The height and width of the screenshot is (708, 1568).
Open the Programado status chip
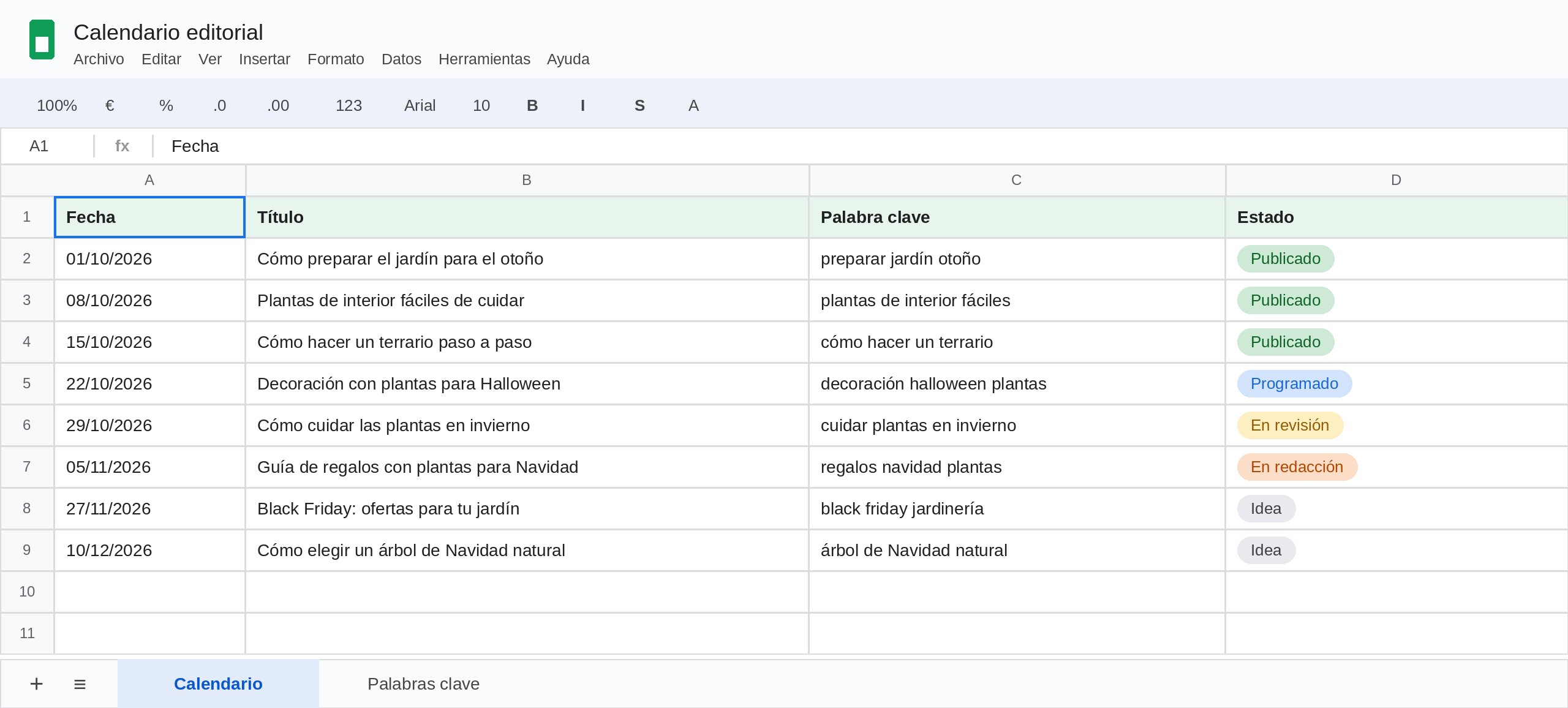1294,383
